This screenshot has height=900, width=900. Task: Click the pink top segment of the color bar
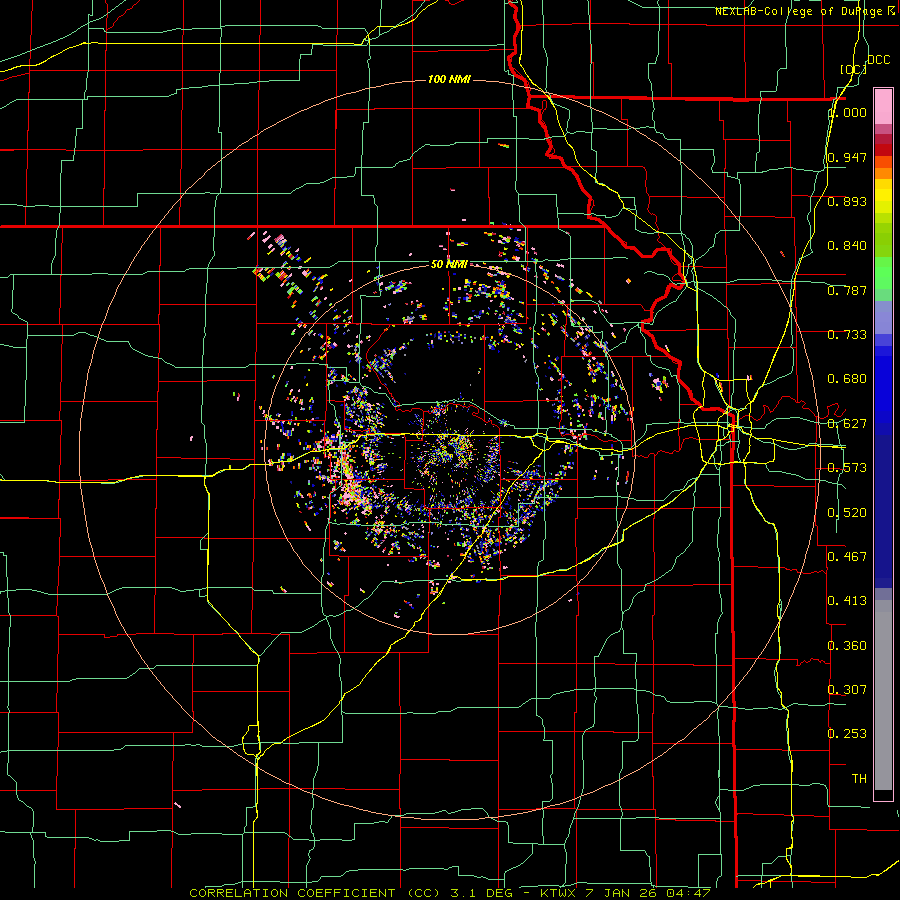pos(883,106)
